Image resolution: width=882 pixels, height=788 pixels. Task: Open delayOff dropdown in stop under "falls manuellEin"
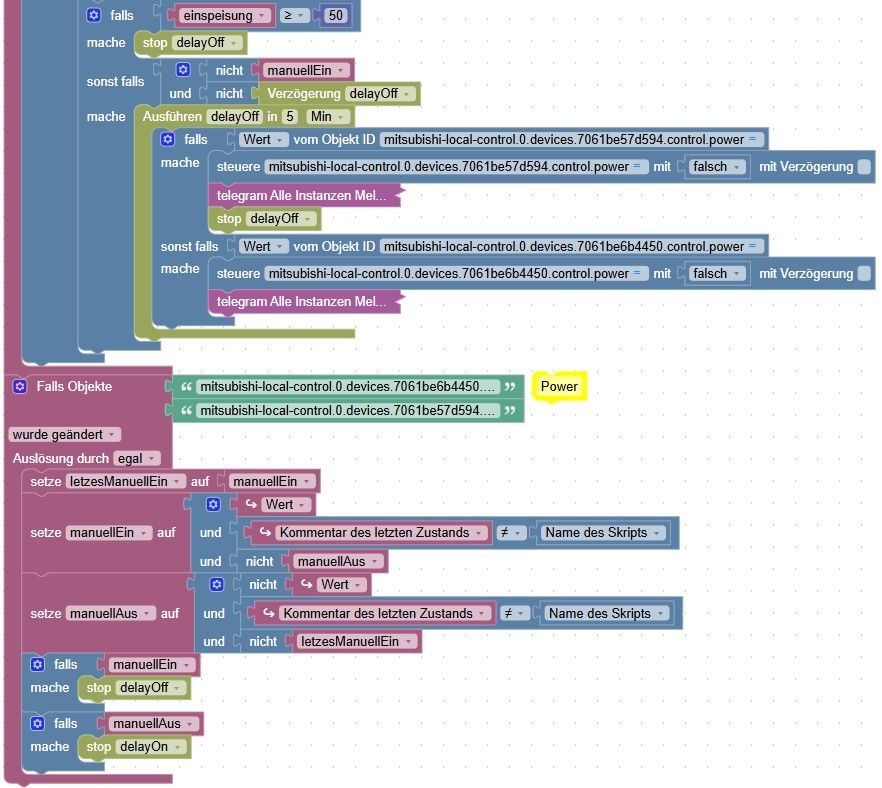(x=150, y=688)
